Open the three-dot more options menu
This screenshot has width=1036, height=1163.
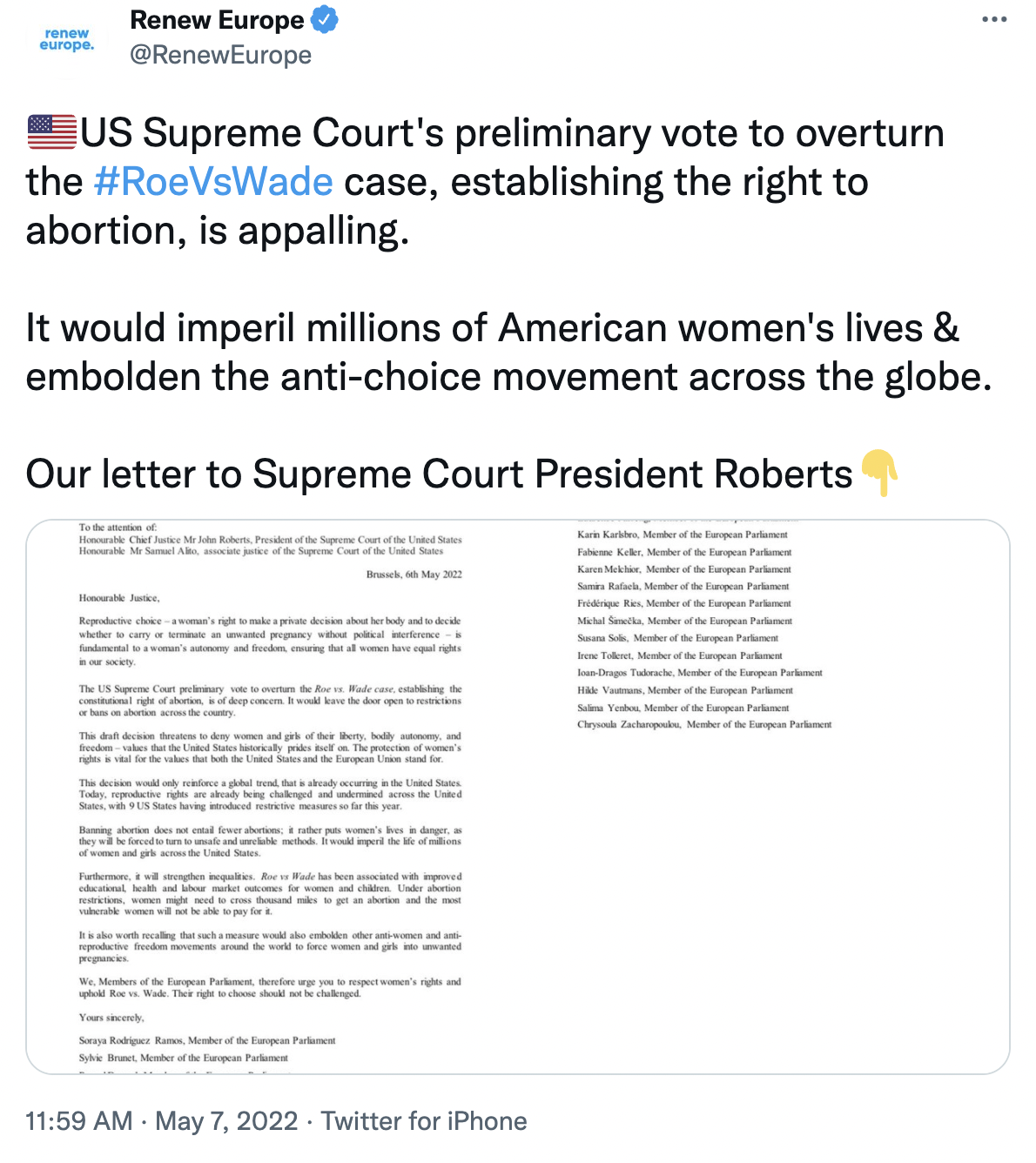(x=993, y=19)
